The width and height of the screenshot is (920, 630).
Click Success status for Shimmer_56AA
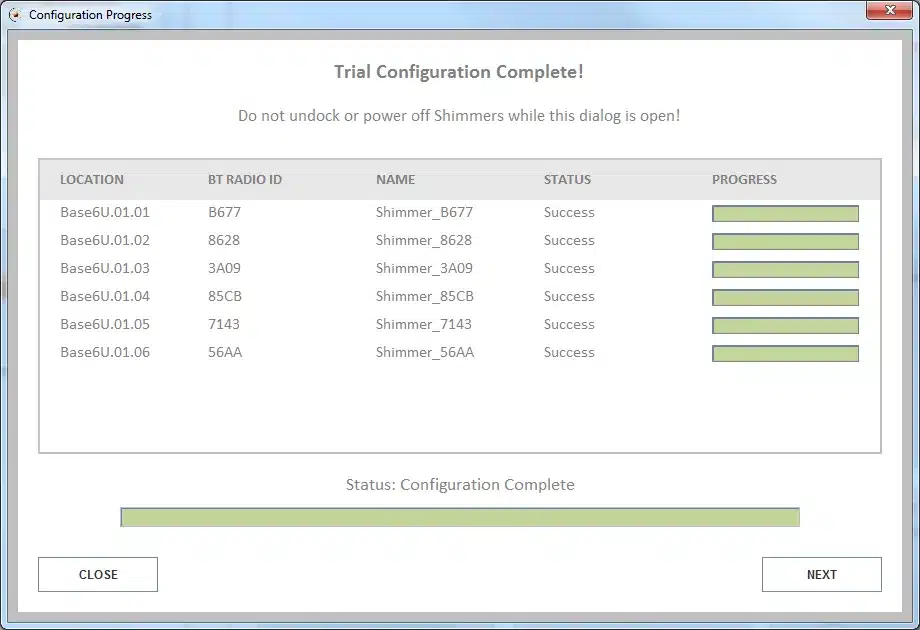click(x=569, y=352)
